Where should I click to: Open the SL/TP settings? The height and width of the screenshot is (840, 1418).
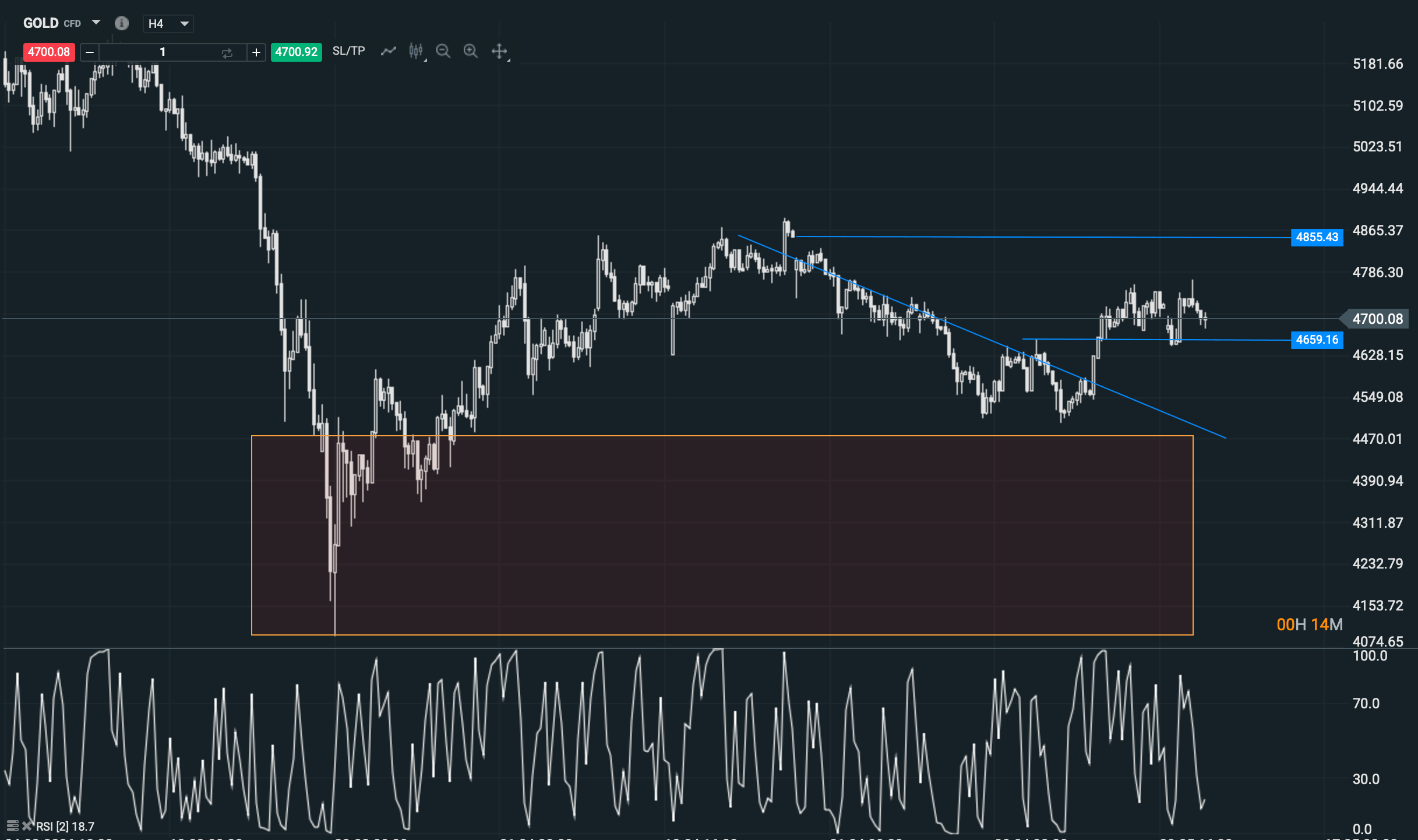coord(348,51)
